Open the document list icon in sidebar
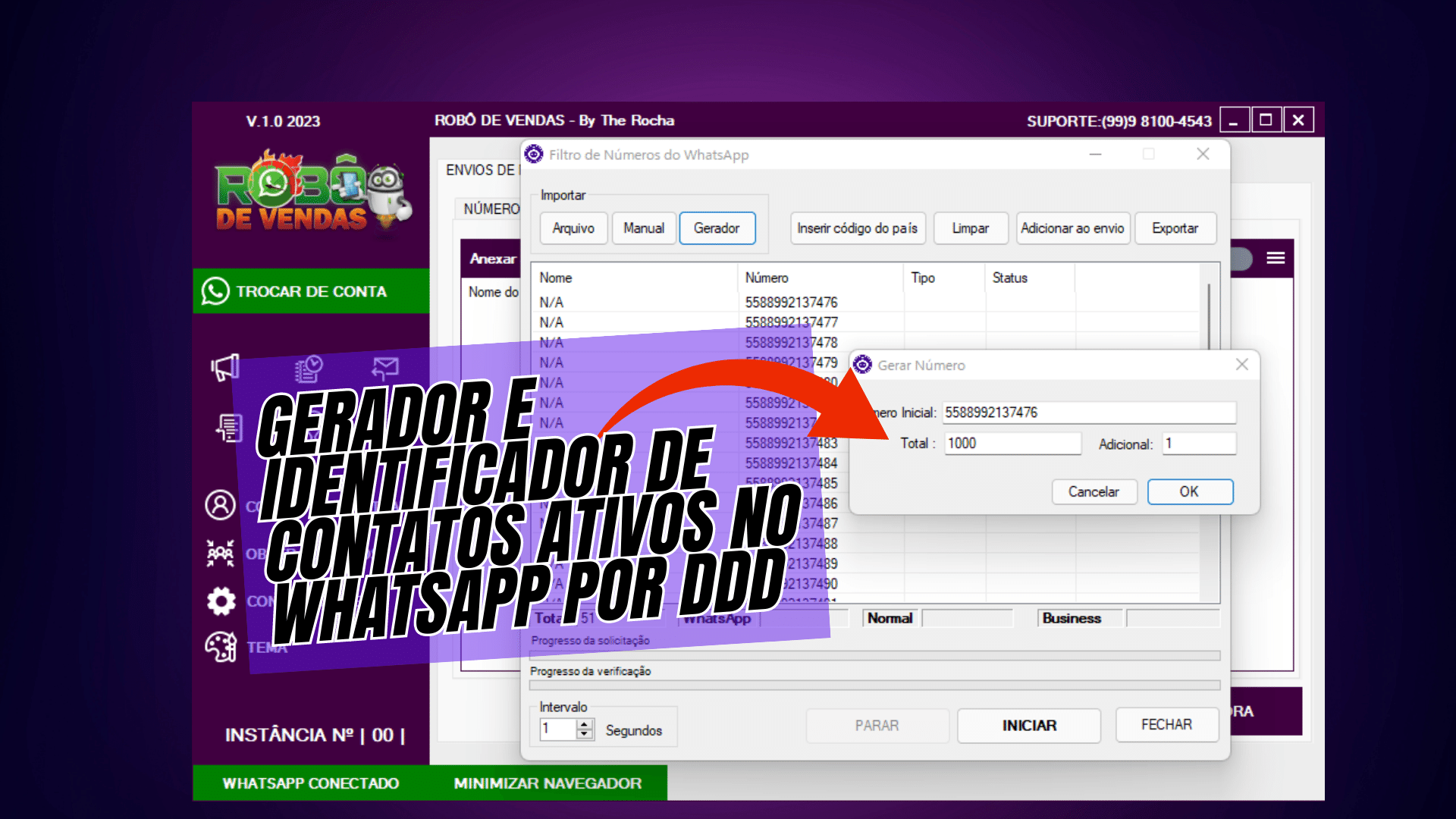1456x819 pixels. [x=229, y=428]
